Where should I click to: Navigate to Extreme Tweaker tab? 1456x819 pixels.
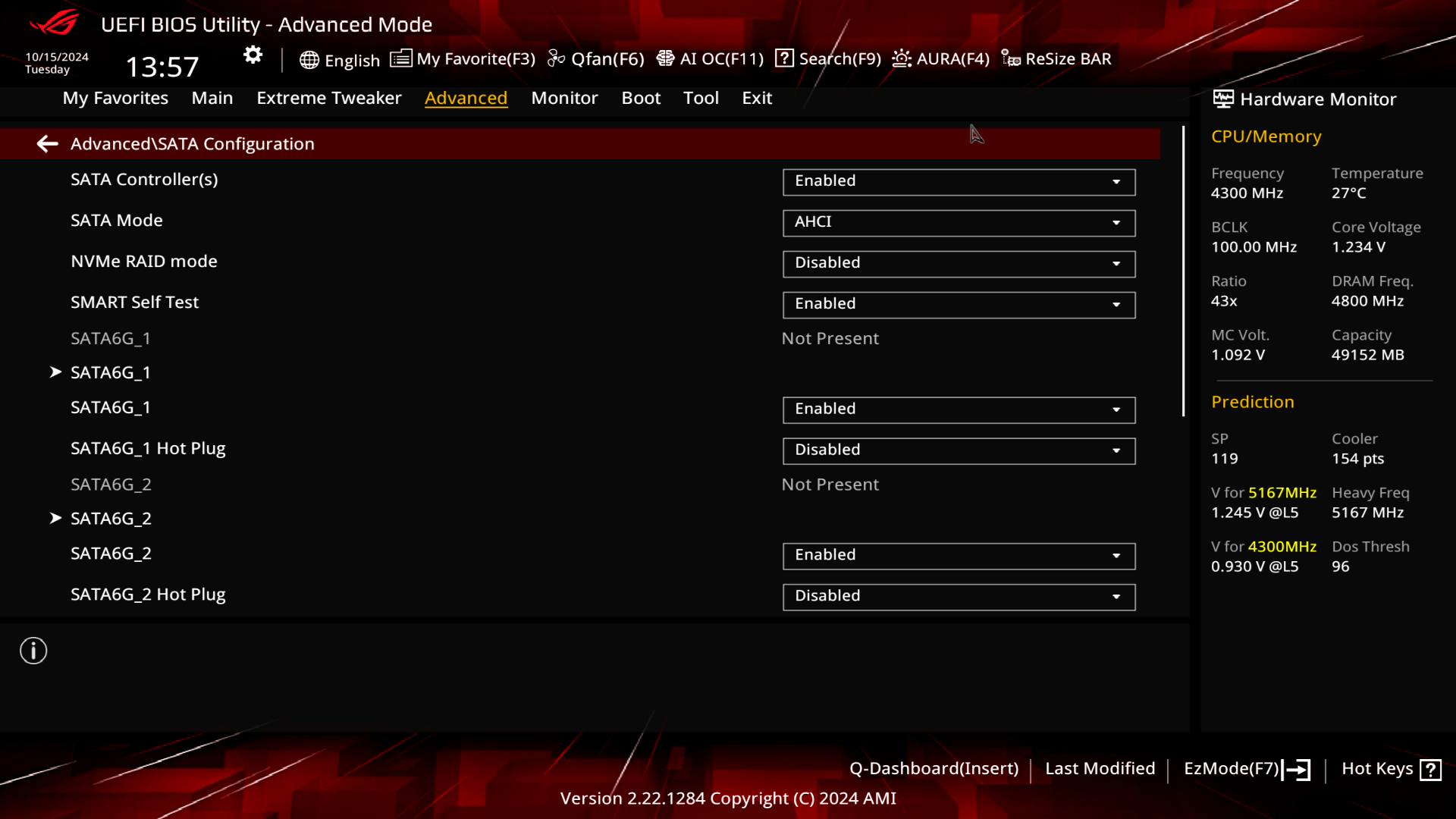coord(328,97)
